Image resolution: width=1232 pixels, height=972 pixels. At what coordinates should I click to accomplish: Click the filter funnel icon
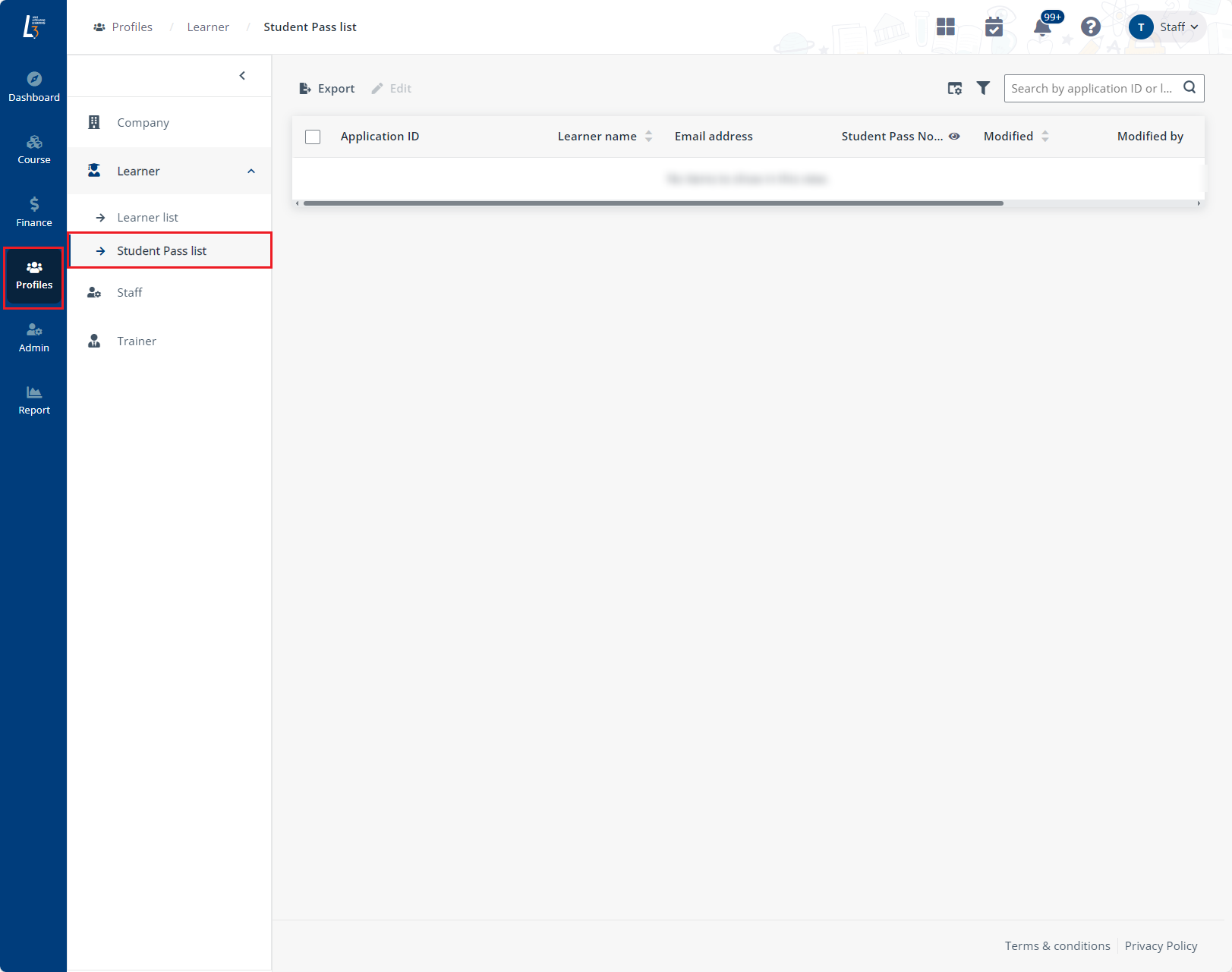(x=983, y=89)
